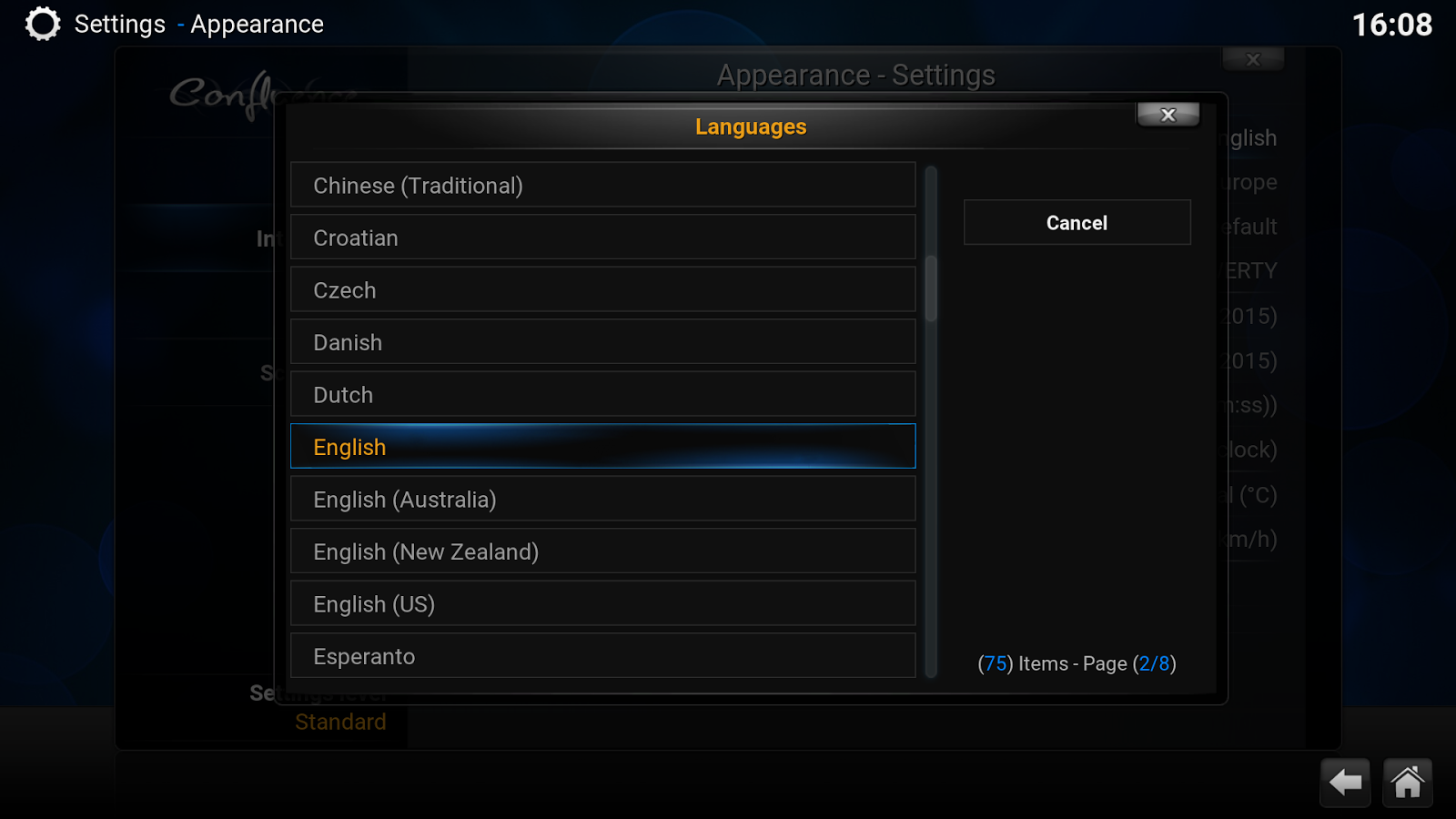Select English (US) language
1456x819 pixels.
pos(603,604)
